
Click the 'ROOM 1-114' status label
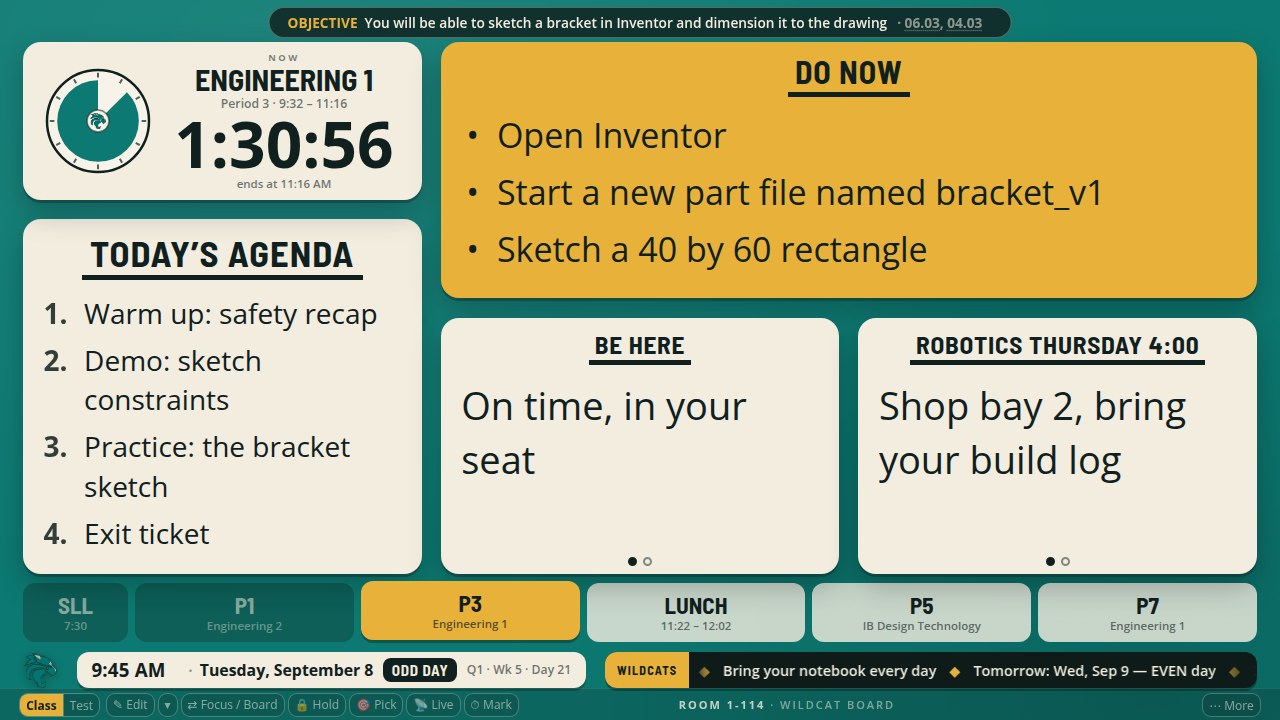pos(721,705)
